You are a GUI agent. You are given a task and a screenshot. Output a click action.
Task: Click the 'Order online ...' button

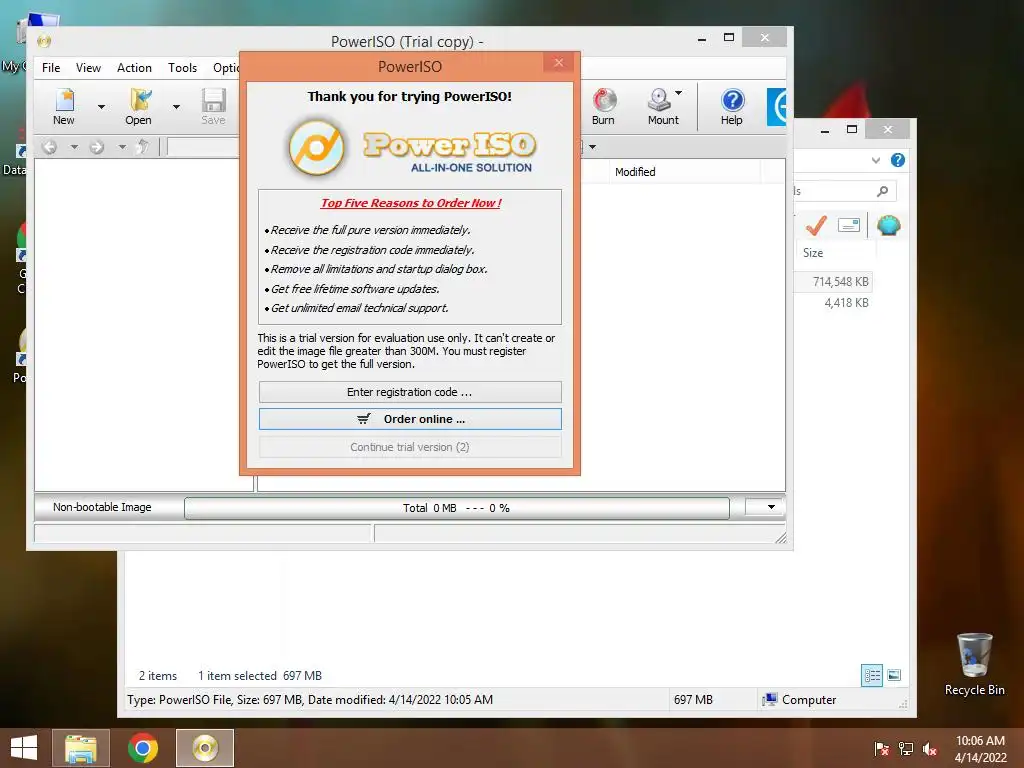coord(410,419)
